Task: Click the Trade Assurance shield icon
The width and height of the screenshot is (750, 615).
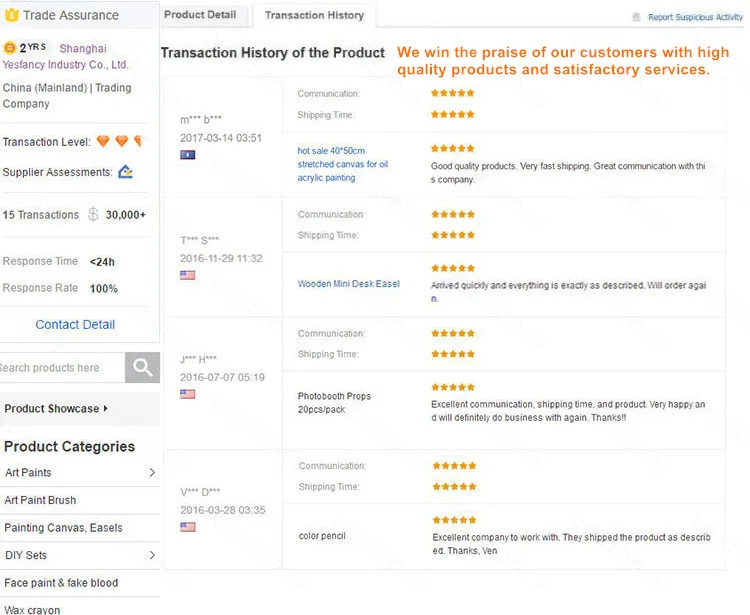Action: point(10,15)
